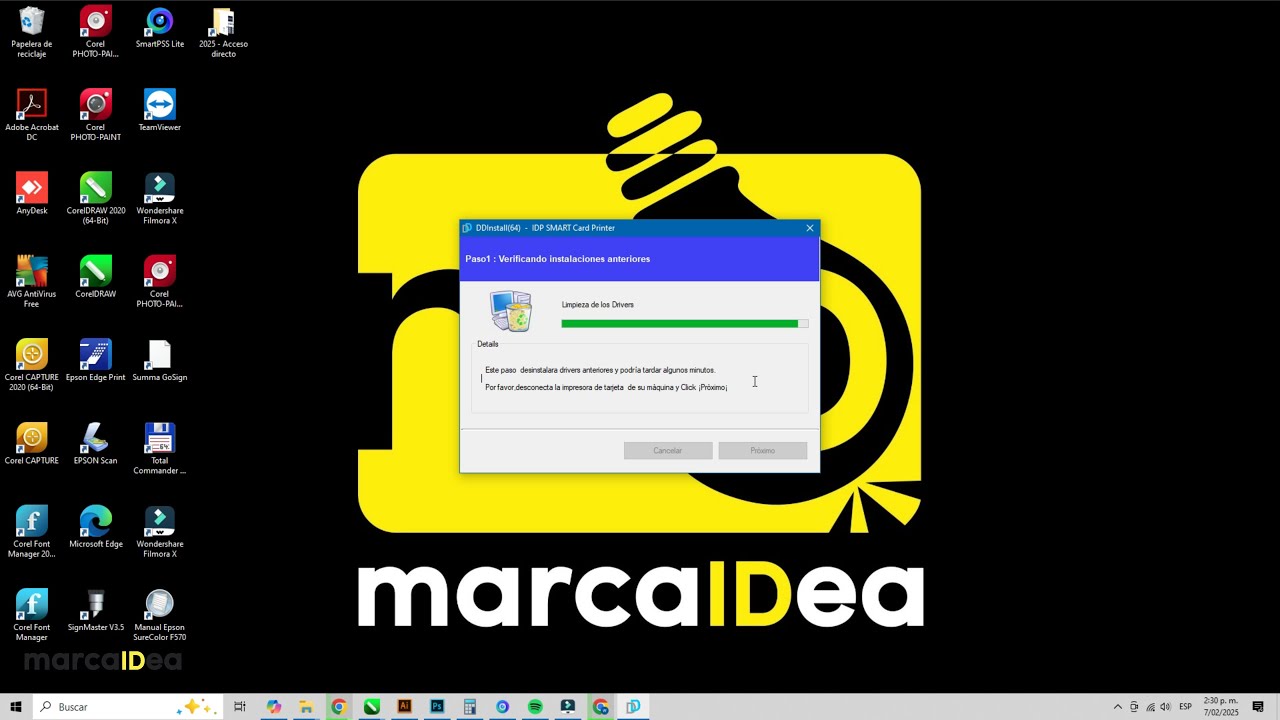Select the plain CorelDRAW desktop shortcut
The height and width of the screenshot is (720, 1280).
tap(96, 277)
